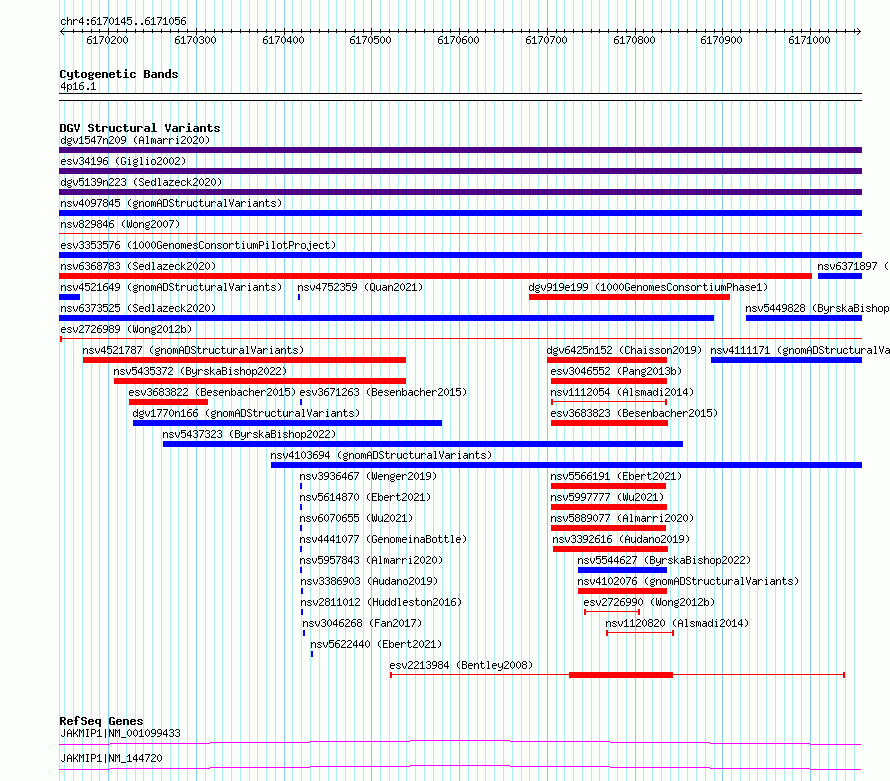Click nsv1112054 (Alsmadi2014) label
Viewport: 890px width, 781px height.
(622, 392)
